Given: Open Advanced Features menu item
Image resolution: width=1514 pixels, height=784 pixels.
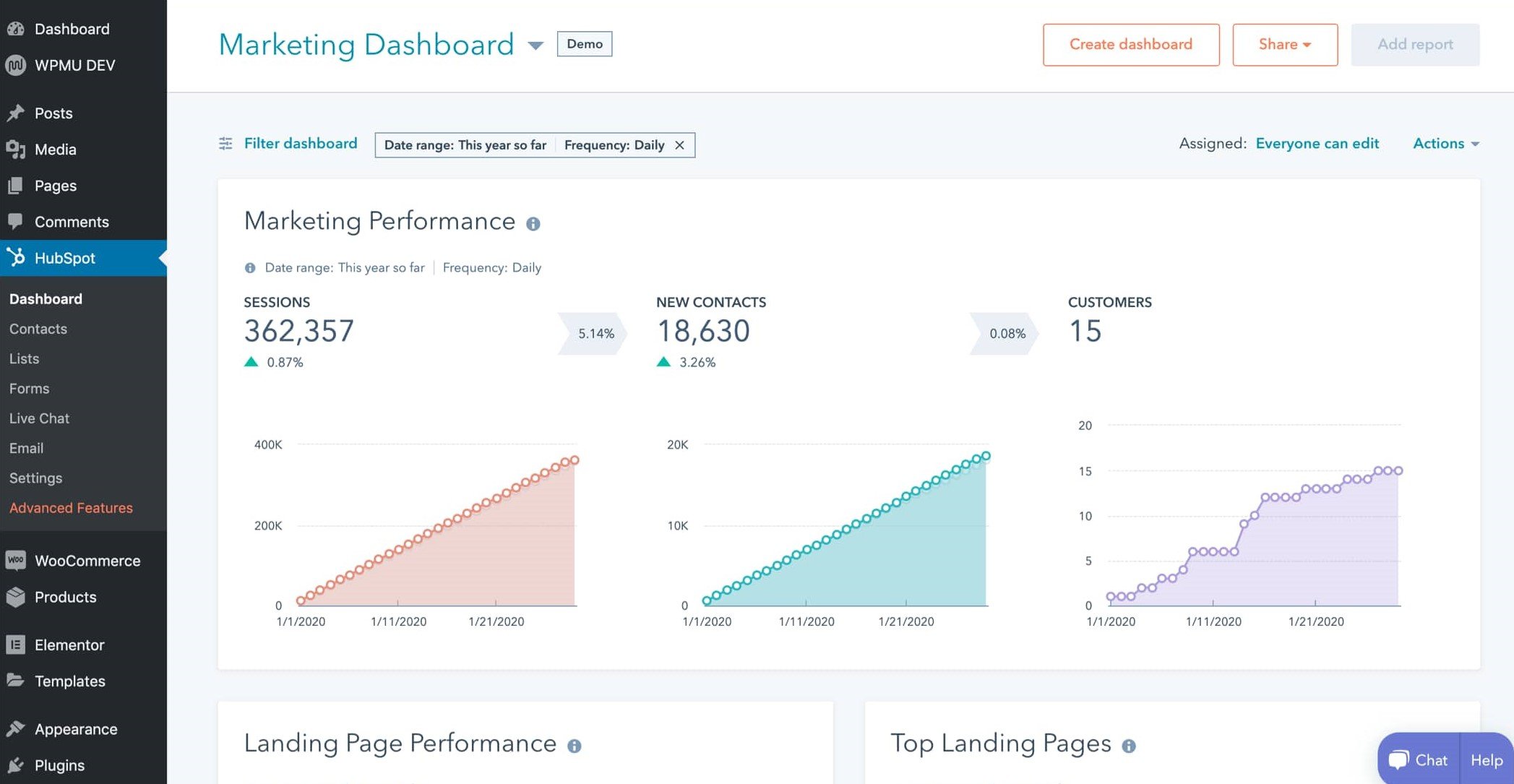Looking at the screenshot, I should (x=71, y=508).
